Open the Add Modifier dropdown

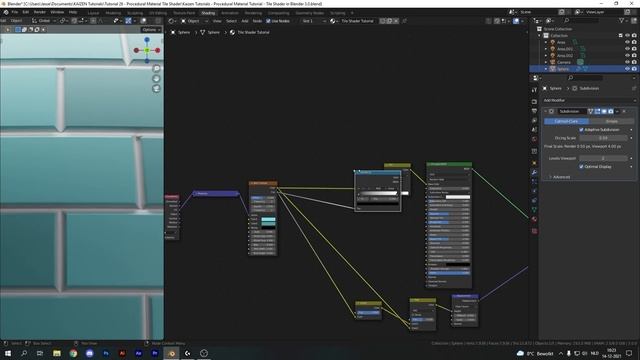coord(589,100)
